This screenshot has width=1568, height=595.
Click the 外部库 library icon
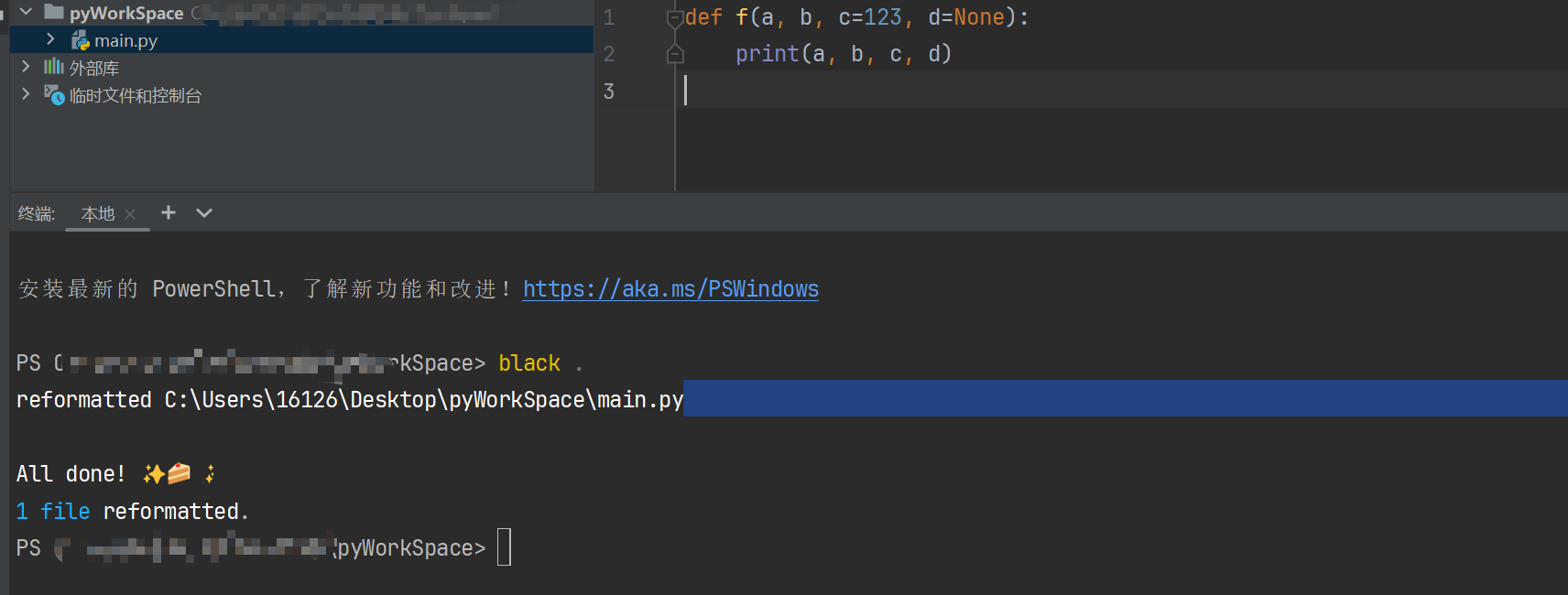54,67
